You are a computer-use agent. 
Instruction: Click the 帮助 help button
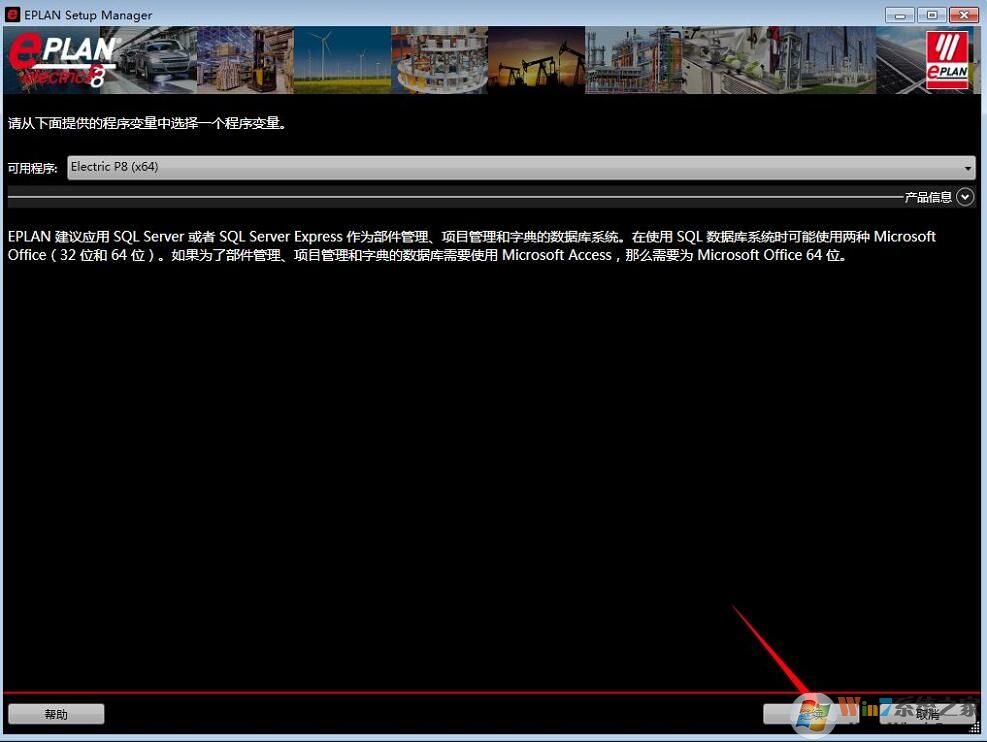click(x=56, y=713)
